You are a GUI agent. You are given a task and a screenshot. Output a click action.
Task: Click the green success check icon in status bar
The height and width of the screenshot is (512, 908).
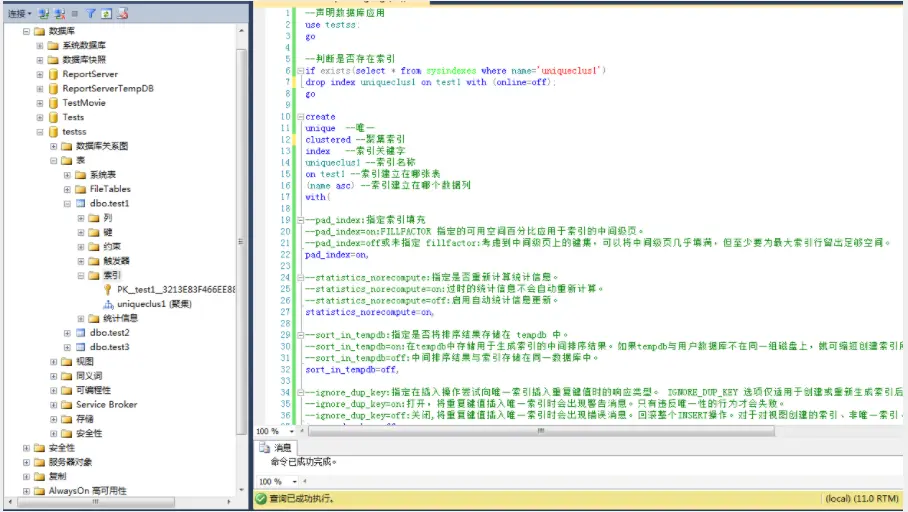261,499
